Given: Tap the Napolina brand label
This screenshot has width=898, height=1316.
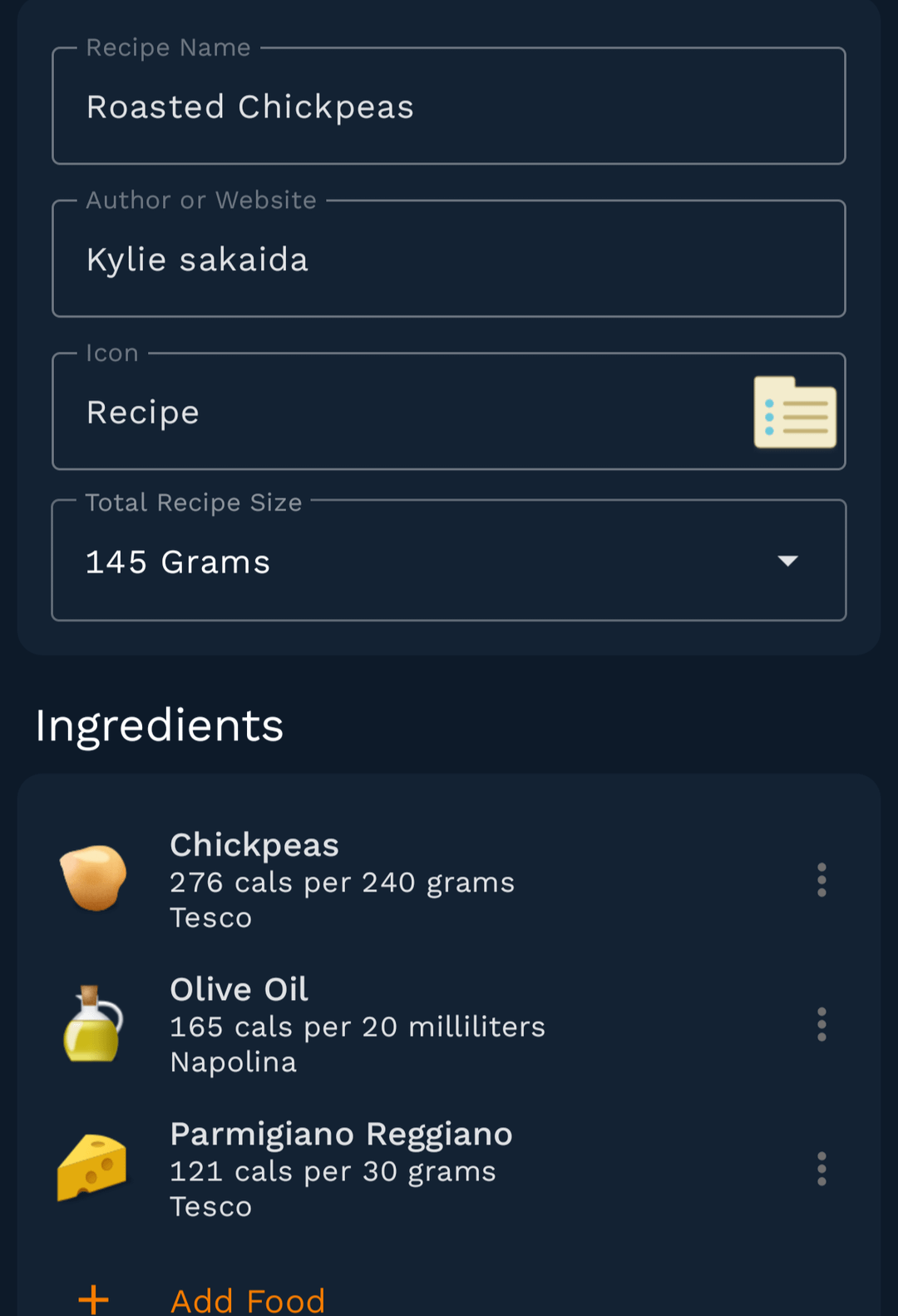Looking at the screenshot, I should [234, 1062].
